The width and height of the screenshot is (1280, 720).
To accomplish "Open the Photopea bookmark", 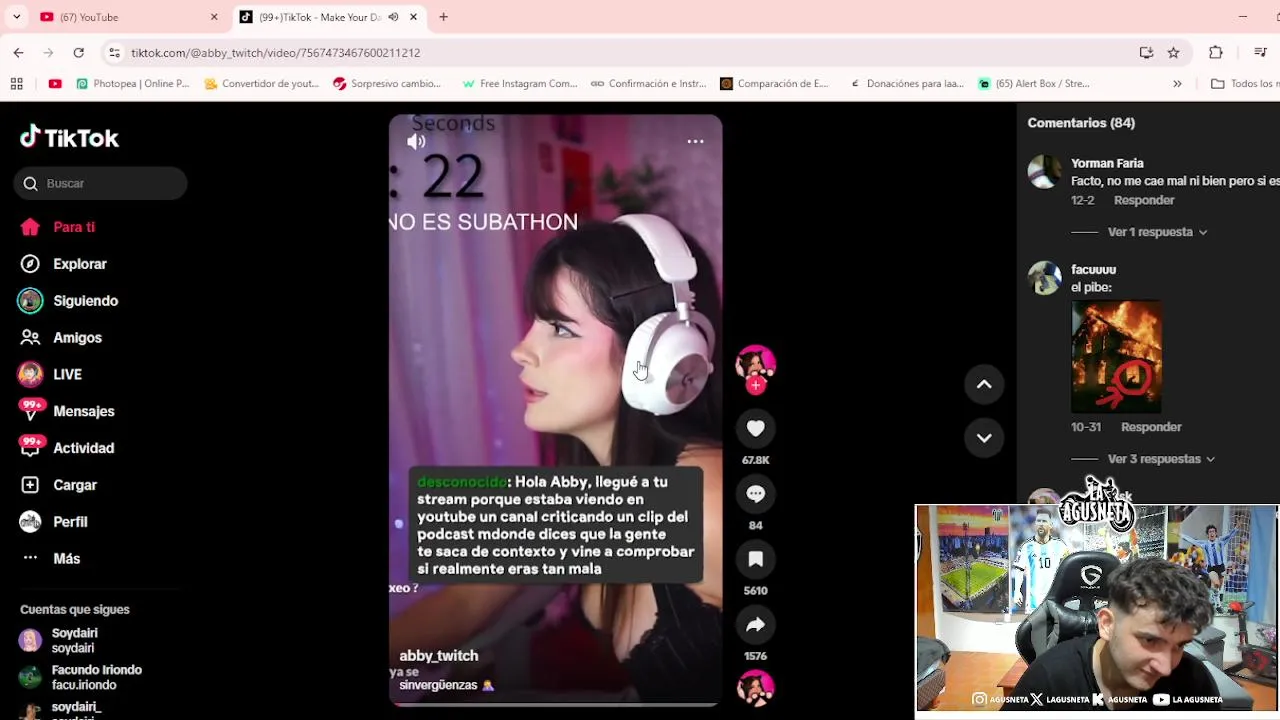I will [x=133, y=84].
